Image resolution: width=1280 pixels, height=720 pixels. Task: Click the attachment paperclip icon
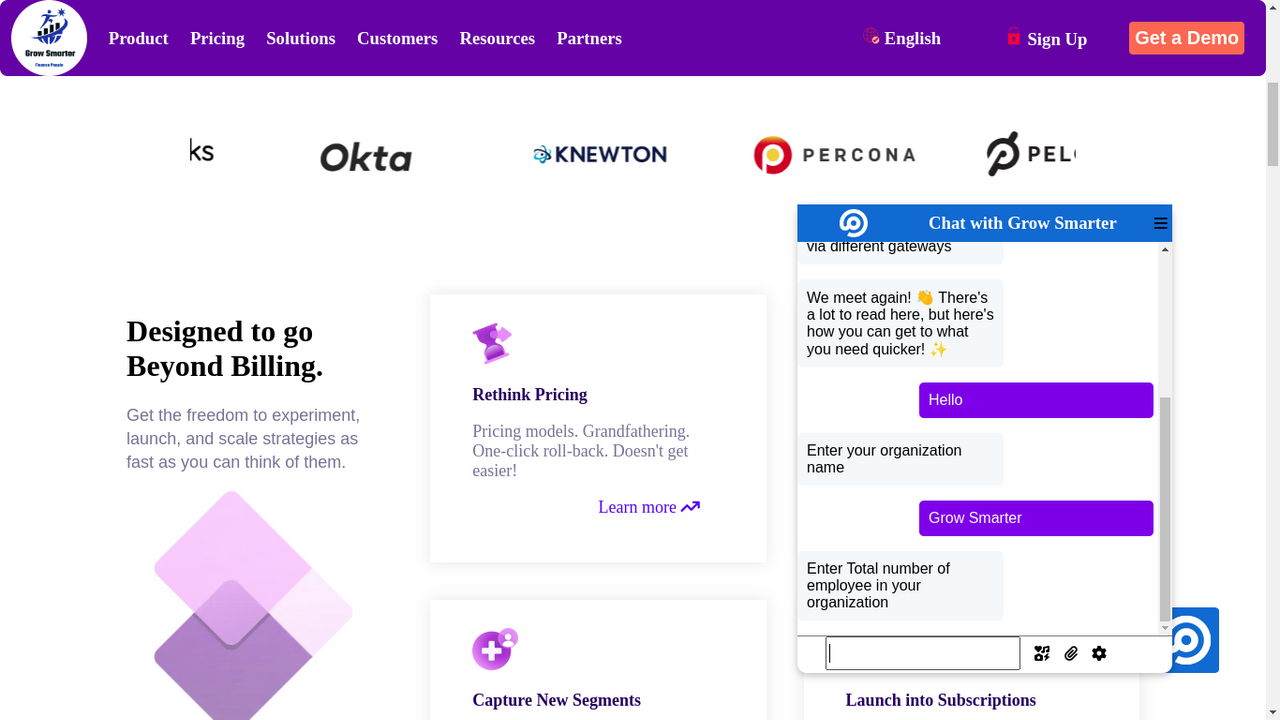[1071, 653]
